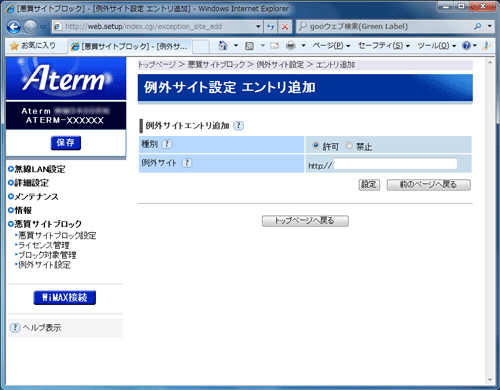Click the 設定 apply button

tap(369, 185)
